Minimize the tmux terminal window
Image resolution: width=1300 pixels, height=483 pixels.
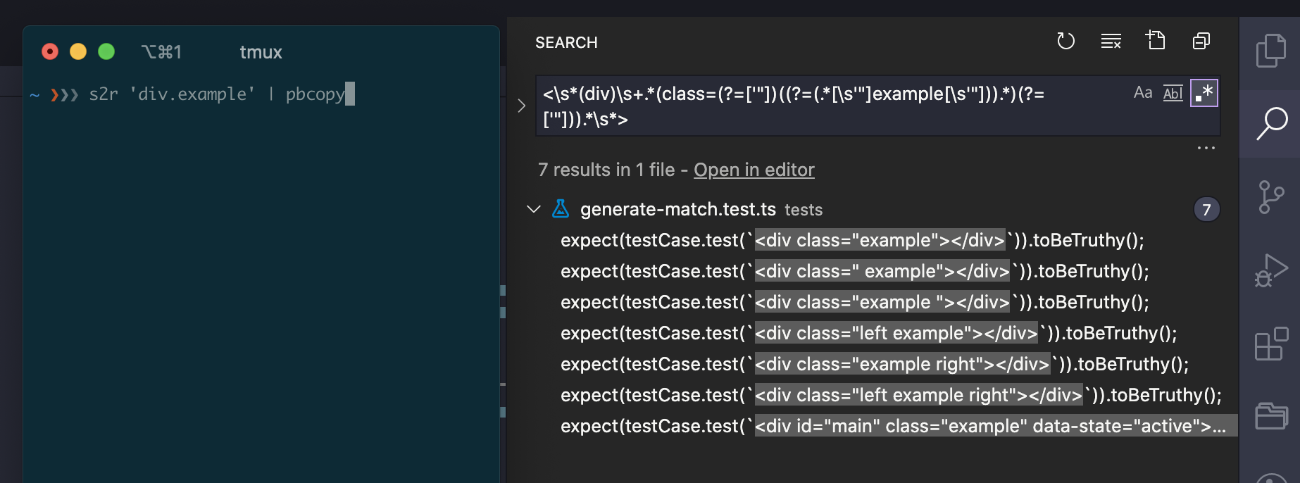click(x=78, y=52)
